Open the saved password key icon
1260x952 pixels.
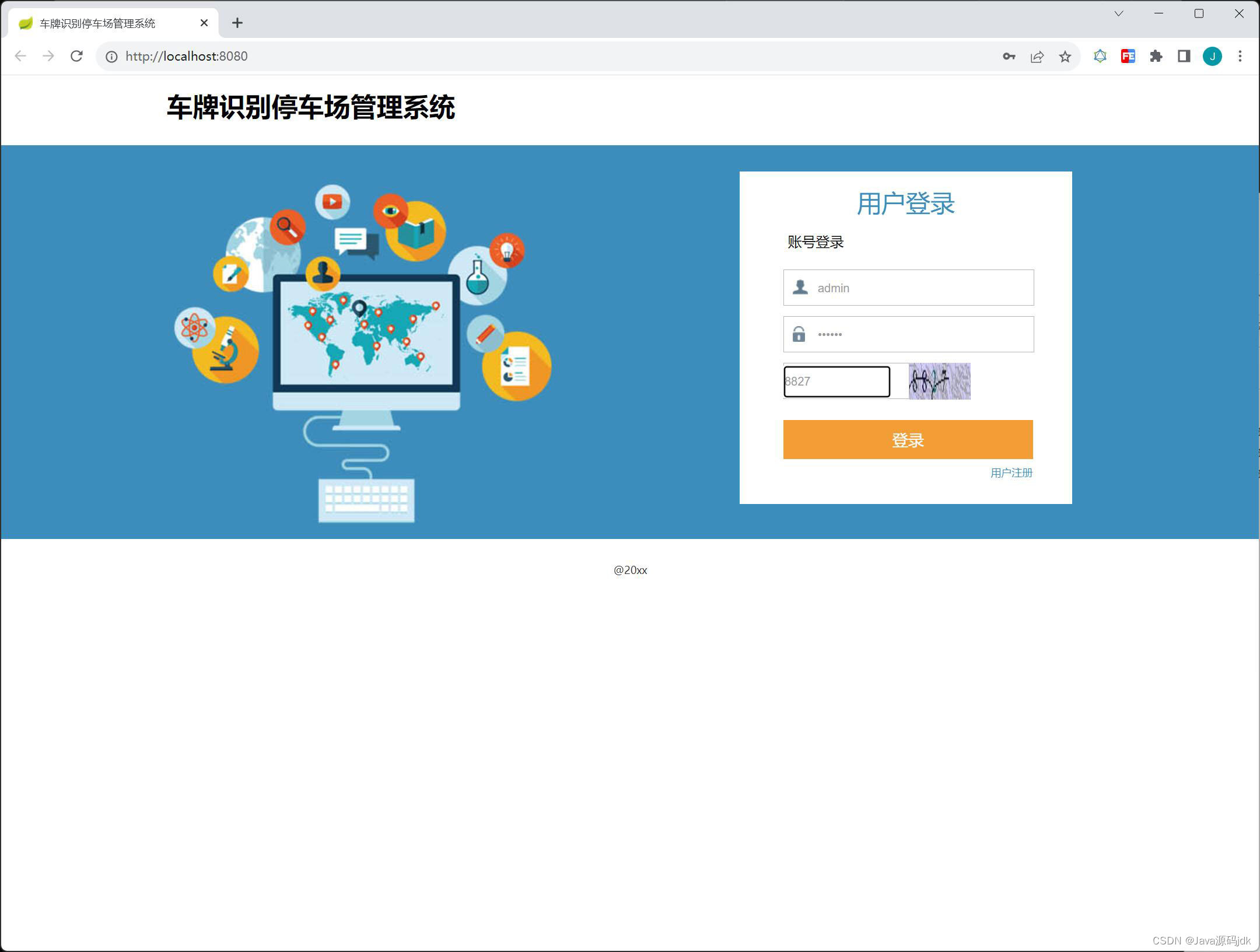click(1009, 57)
